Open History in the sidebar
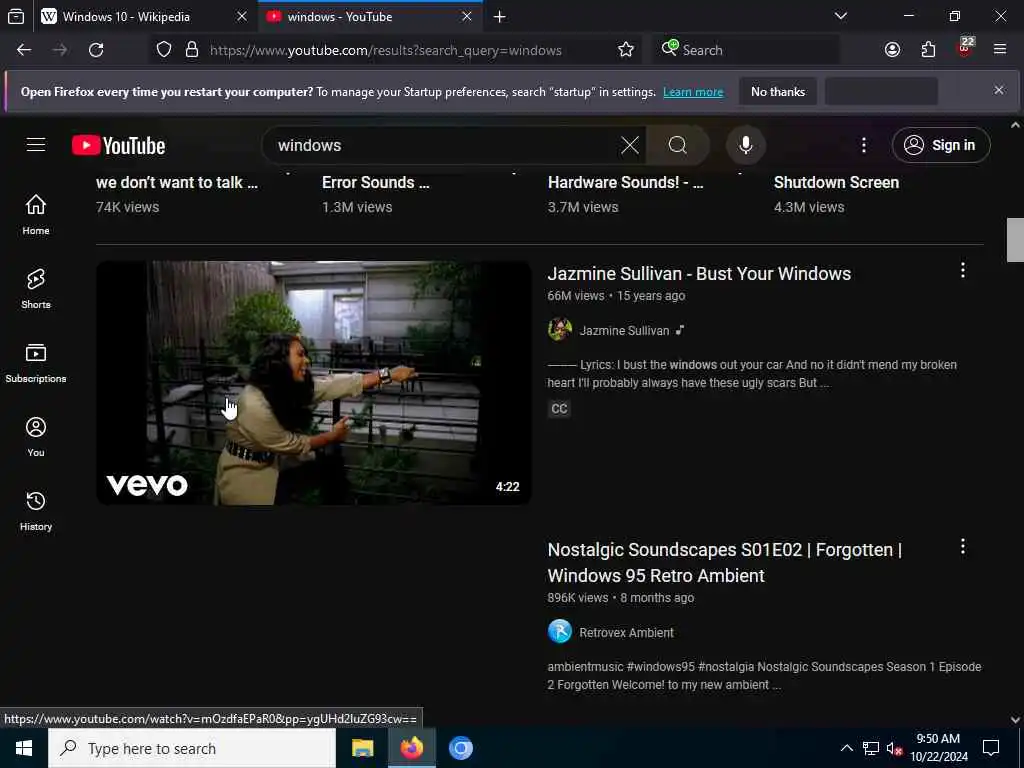This screenshot has height=768, width=1024. 36,511
